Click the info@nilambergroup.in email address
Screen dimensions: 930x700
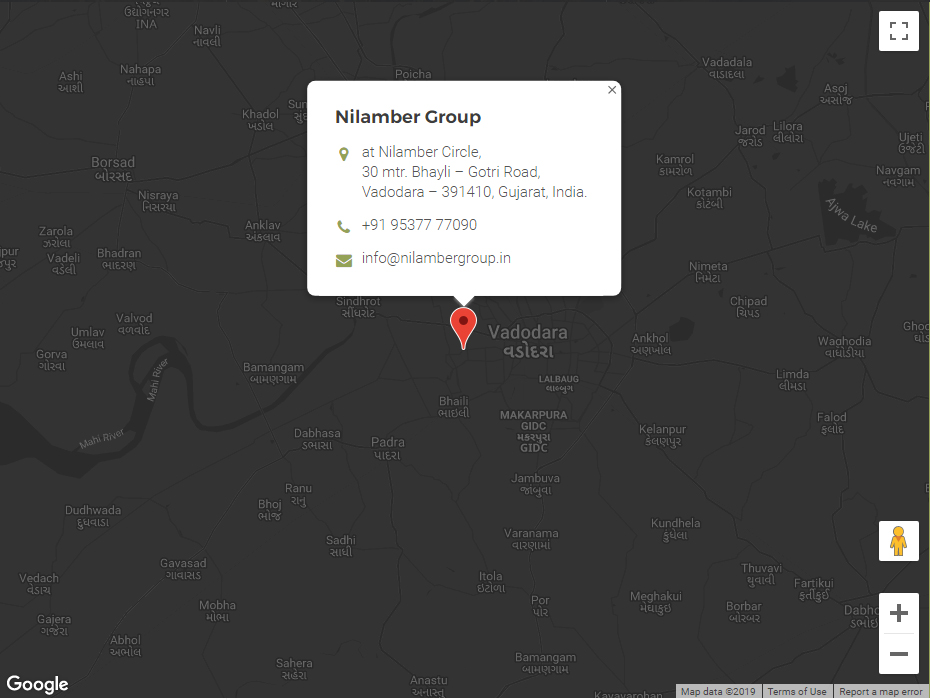(x=436, y=258)
